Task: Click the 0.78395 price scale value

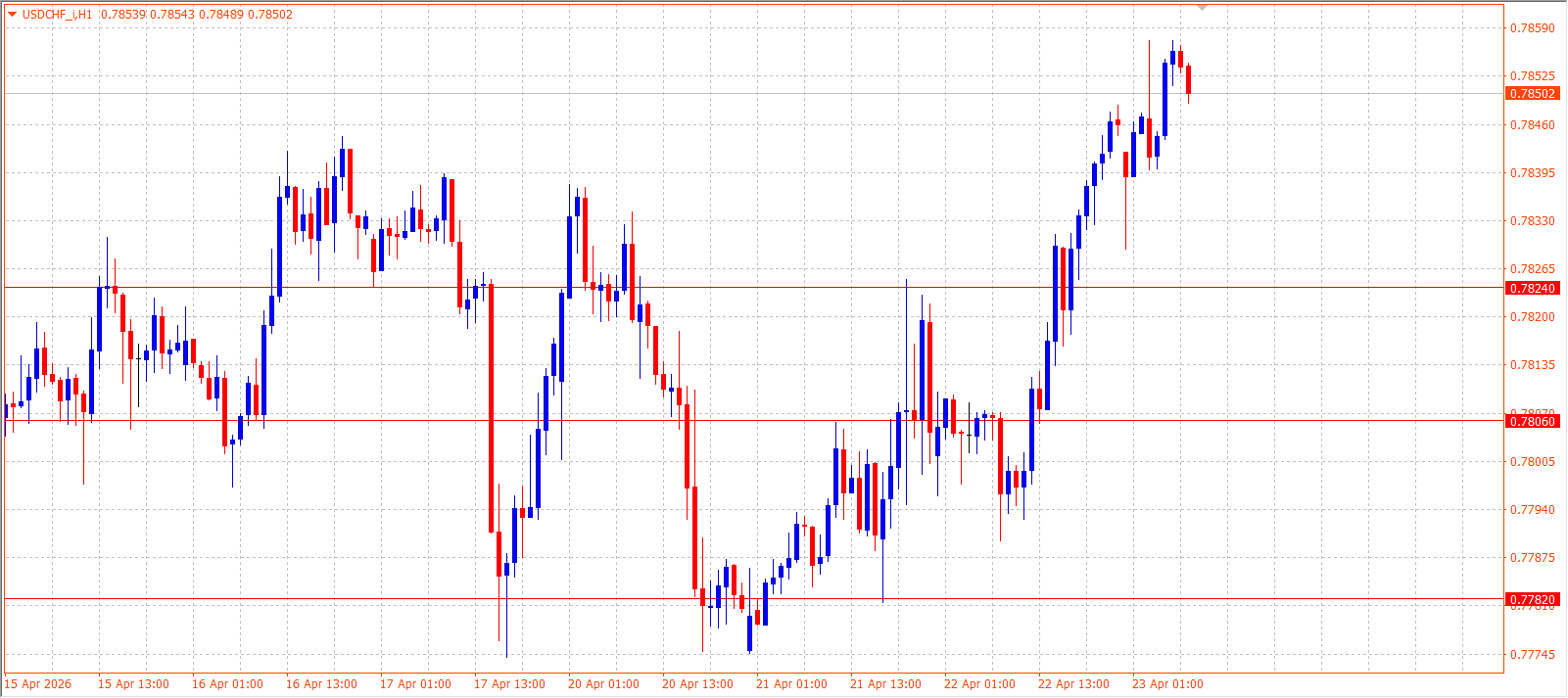Action: coord(1532,173)
